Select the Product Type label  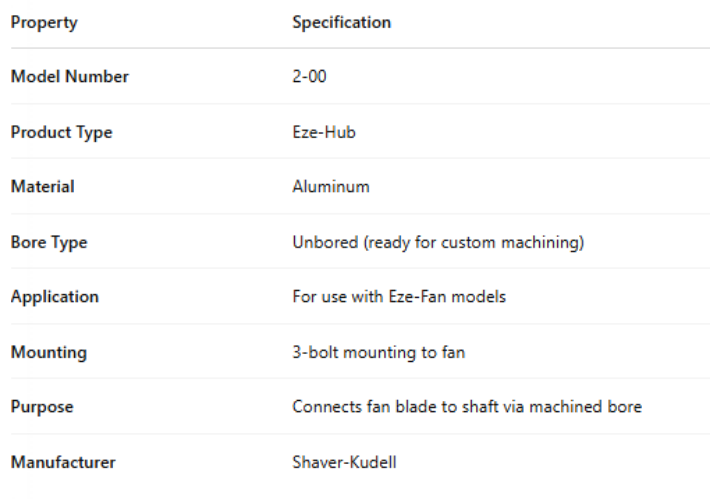(x=61, y=132)
